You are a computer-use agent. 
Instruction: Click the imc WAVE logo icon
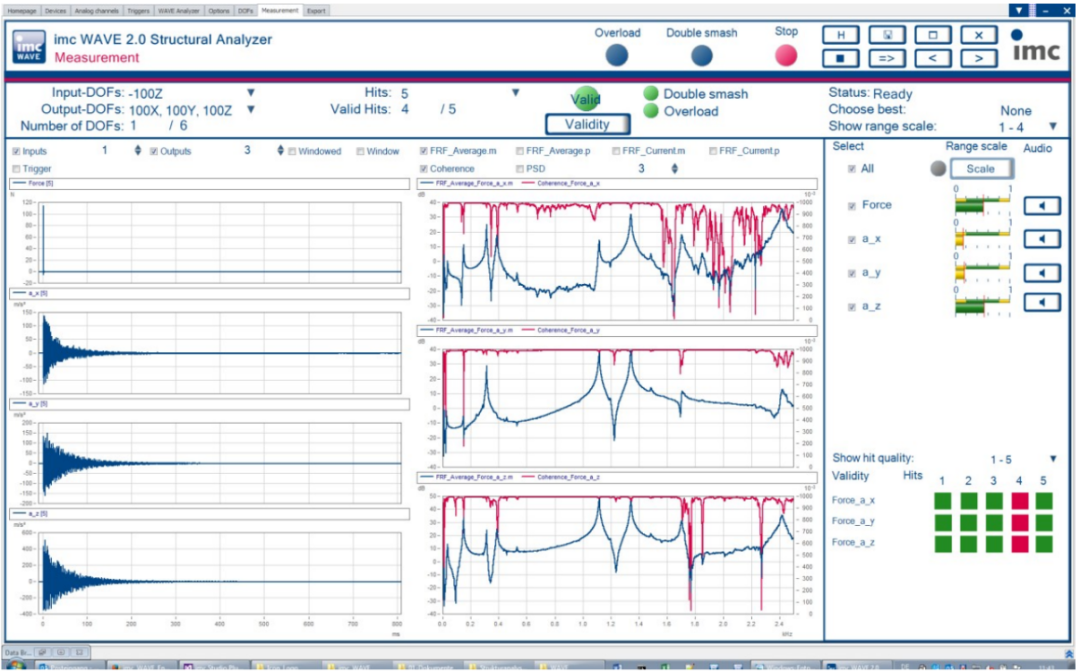coord(29,48)
